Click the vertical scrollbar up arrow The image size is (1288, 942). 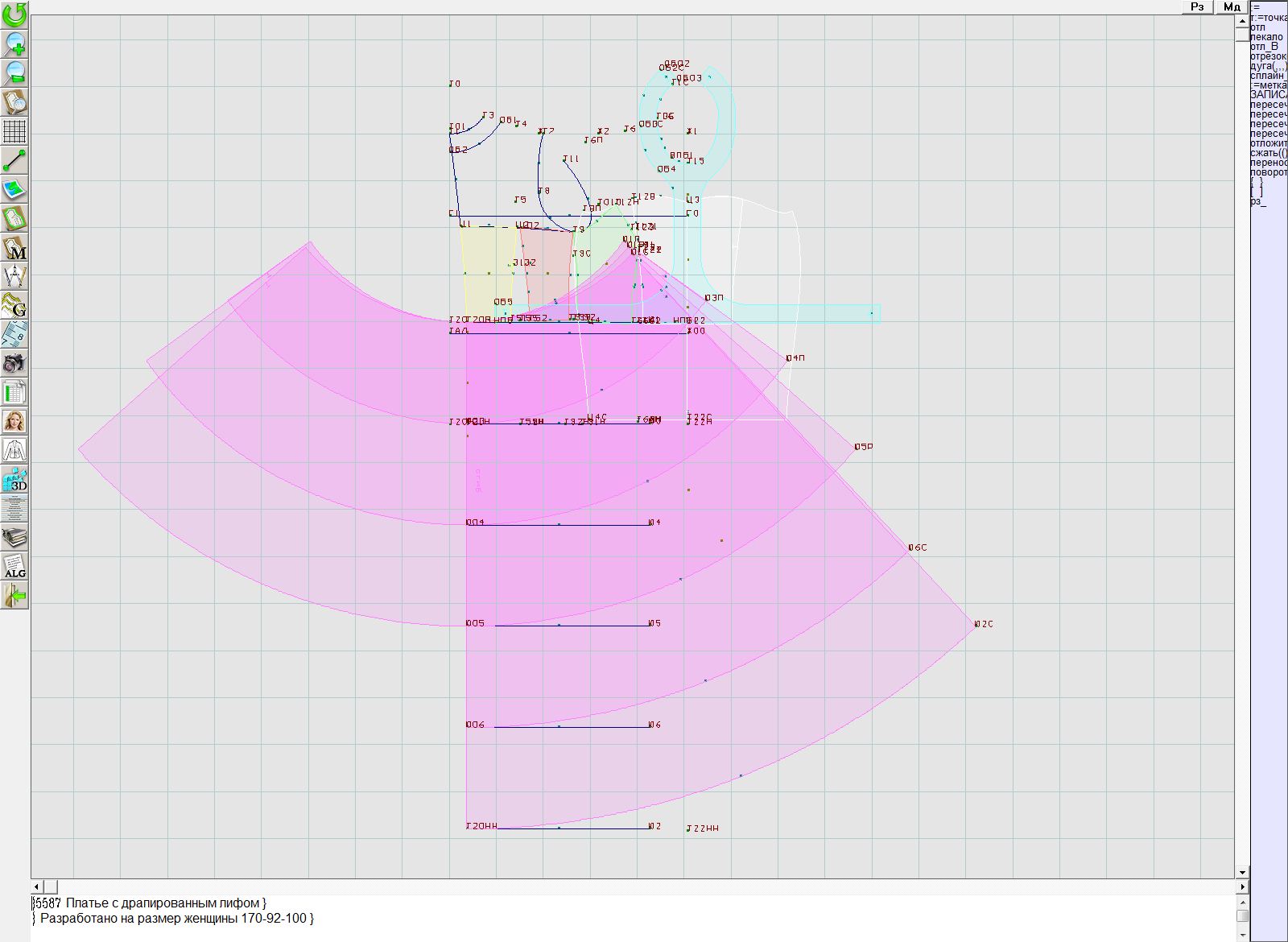point(1242,20)
